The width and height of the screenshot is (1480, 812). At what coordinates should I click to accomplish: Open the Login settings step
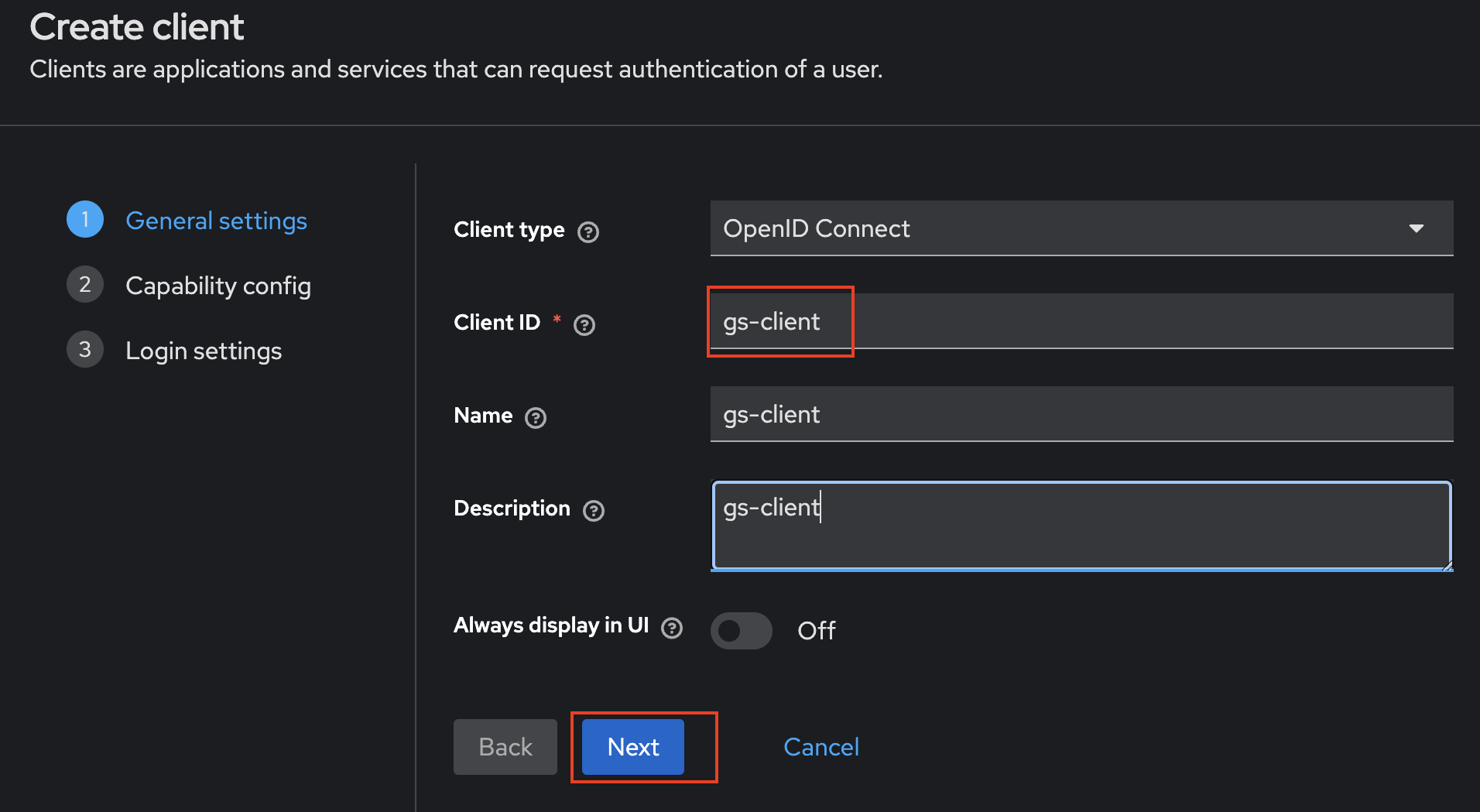pyautogui.click(x=204, y=351)
